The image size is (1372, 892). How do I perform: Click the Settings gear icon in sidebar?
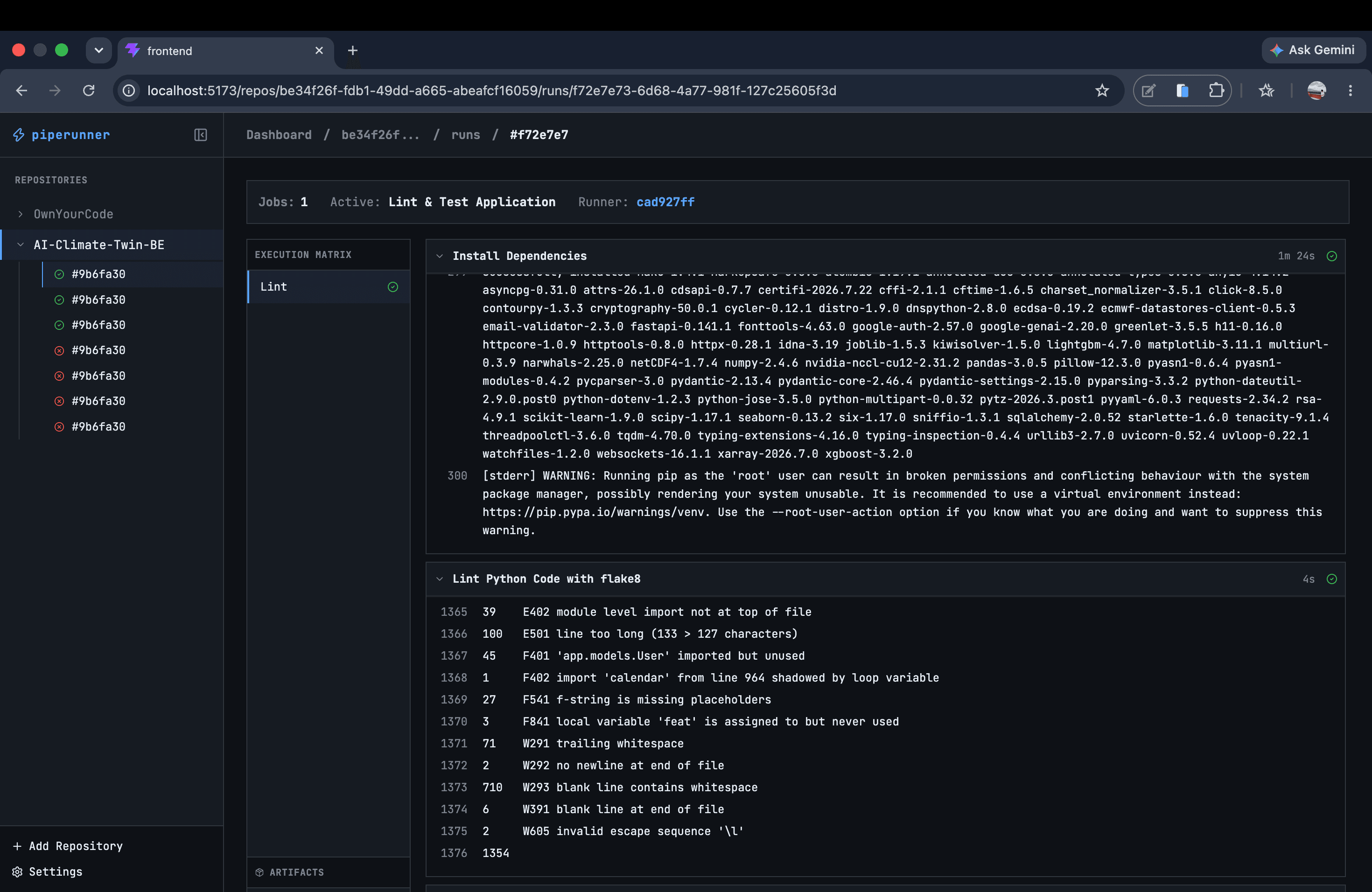point(17,871)
